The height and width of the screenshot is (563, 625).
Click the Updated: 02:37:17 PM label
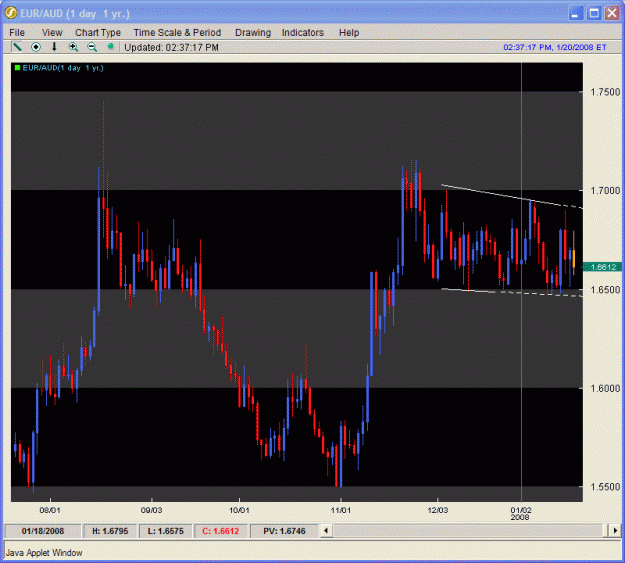click(x=171, y=47)
